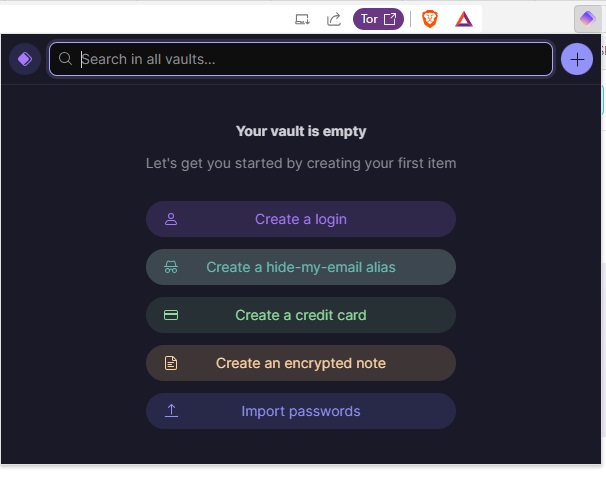Click the upload arrow icon for import
Viewport: 606px width, 479px height.
click(171, 411)
